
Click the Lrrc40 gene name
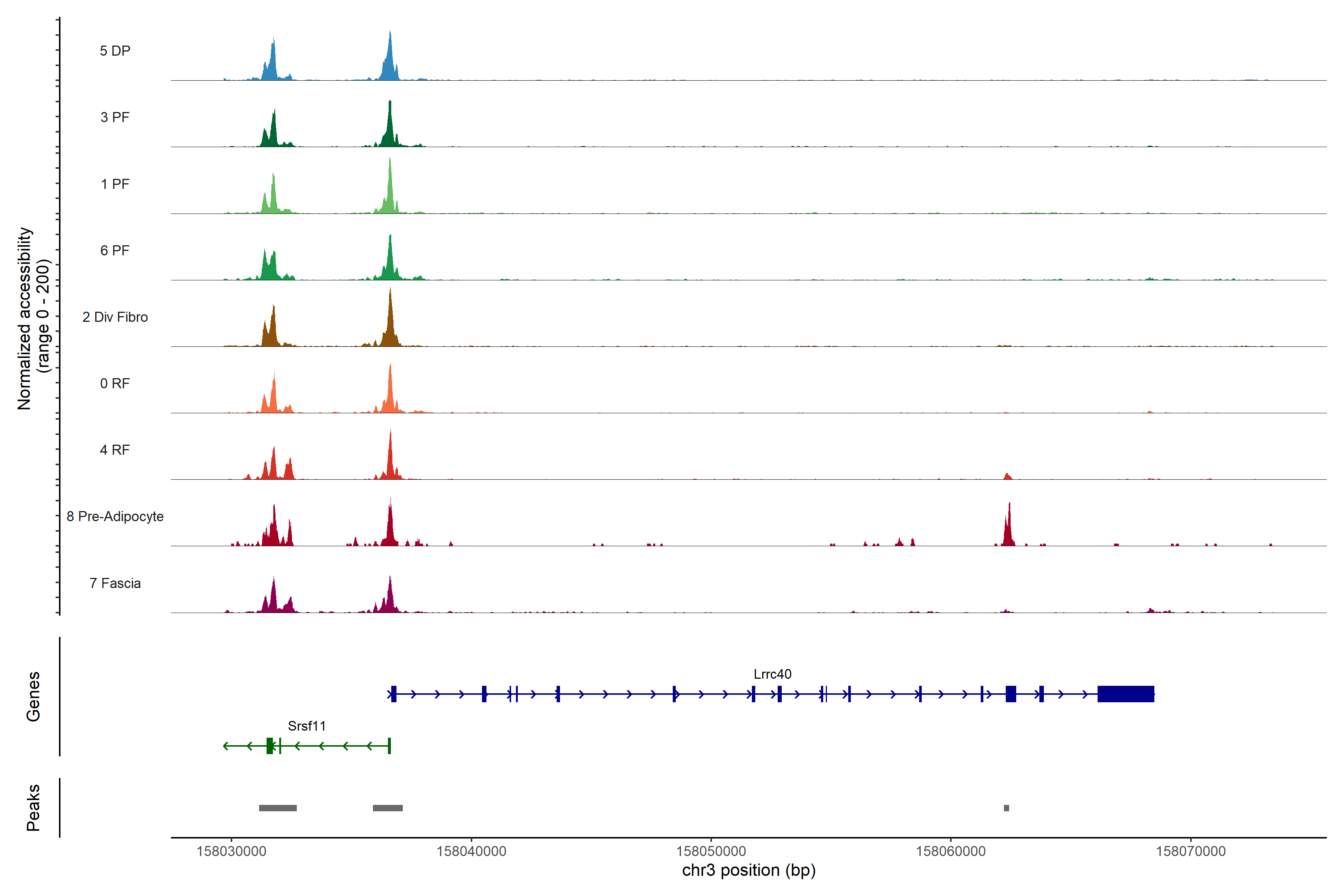click(x=772, y=674)
